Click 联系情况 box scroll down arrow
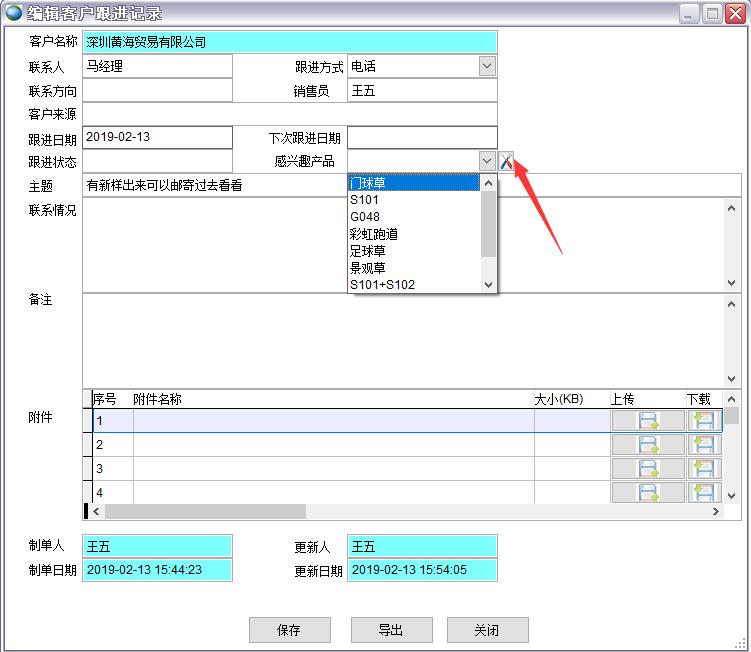Screen dimensions: 751x652 731,283
